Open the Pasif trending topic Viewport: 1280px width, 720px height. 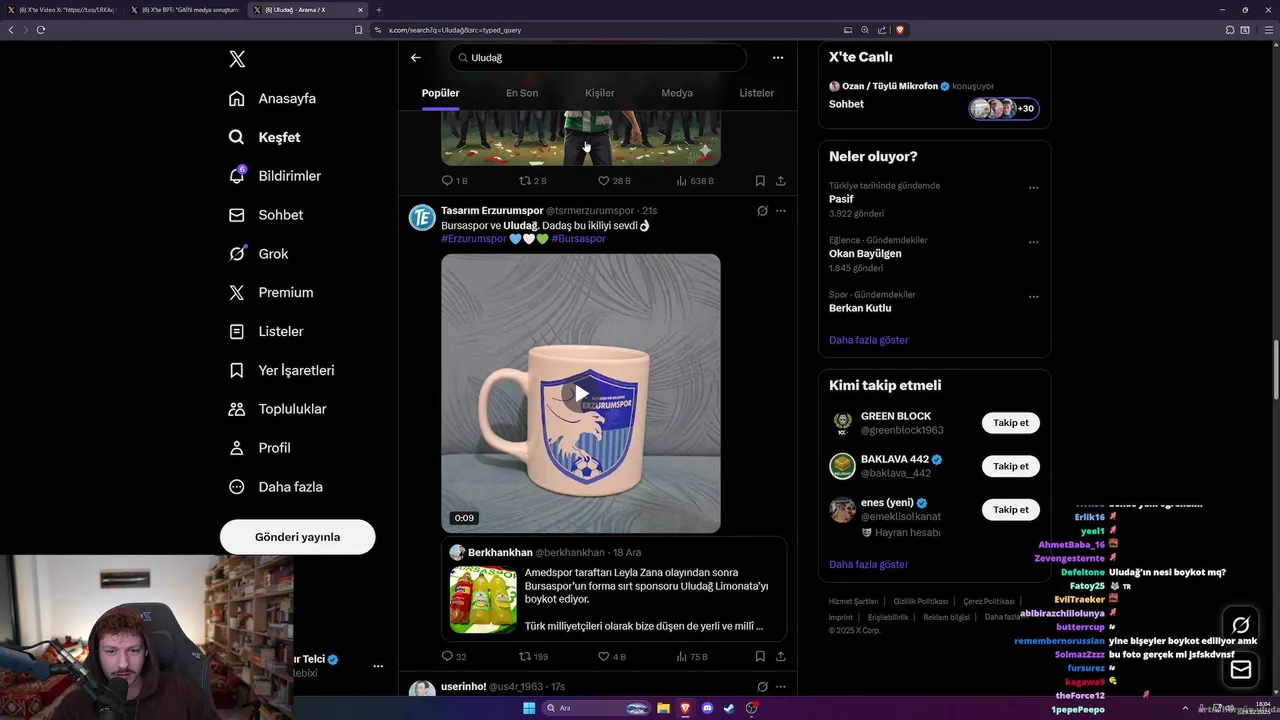[841, 199]
